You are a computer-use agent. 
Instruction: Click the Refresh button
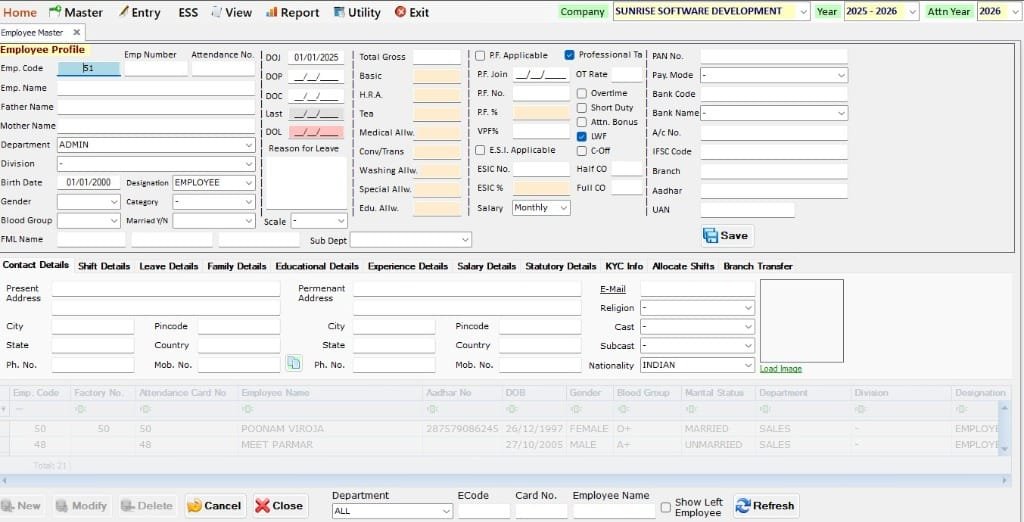click(765, 506)
